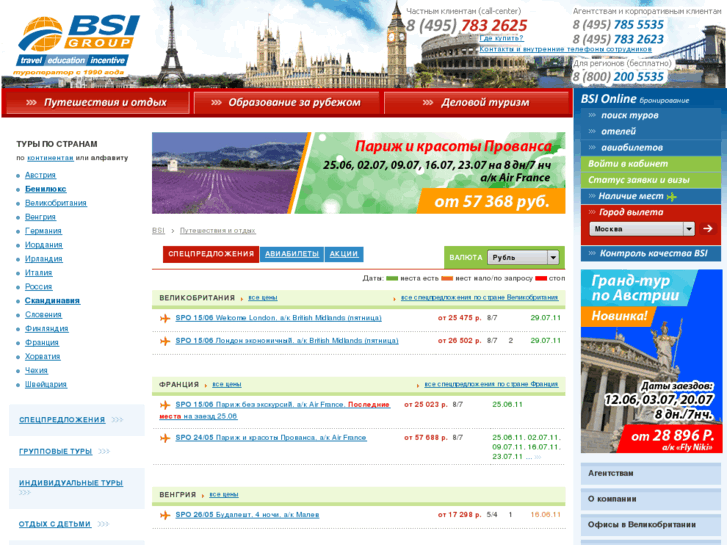727x545 pixels.
Task: Click green plane icon next to Наличие мест
Action: coord(672,197)
